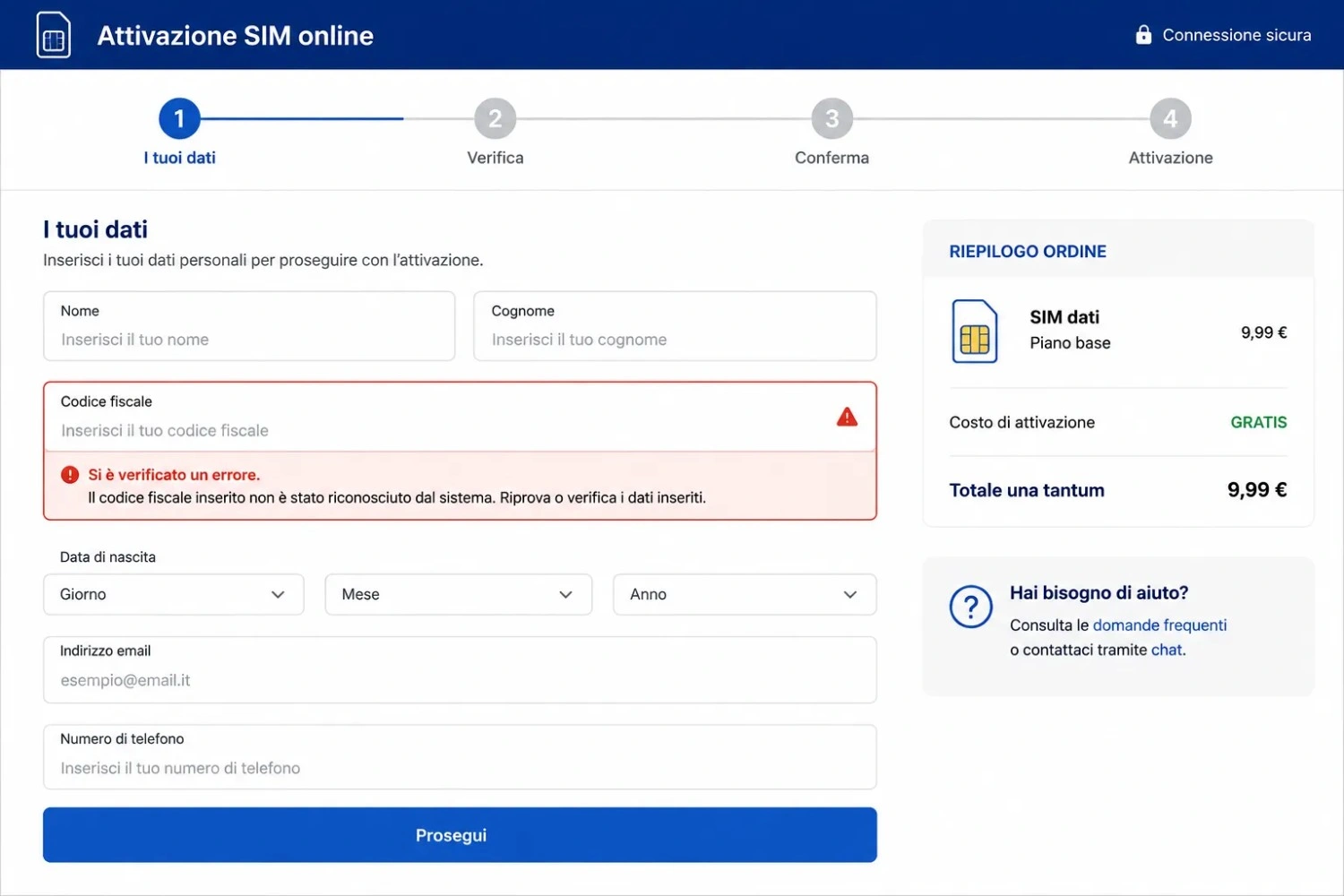Go to step 4 Attivazione circle
This screenshot has height=896, width=1344.
(x=1170, y=118)
